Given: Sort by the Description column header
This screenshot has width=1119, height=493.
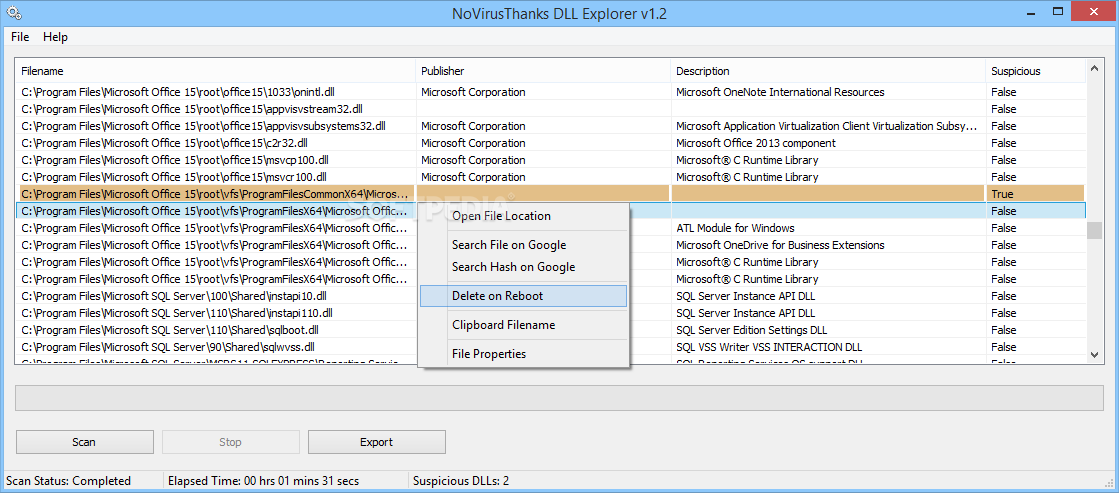Looking at the screenshot, I should click(x=828, y=71).
